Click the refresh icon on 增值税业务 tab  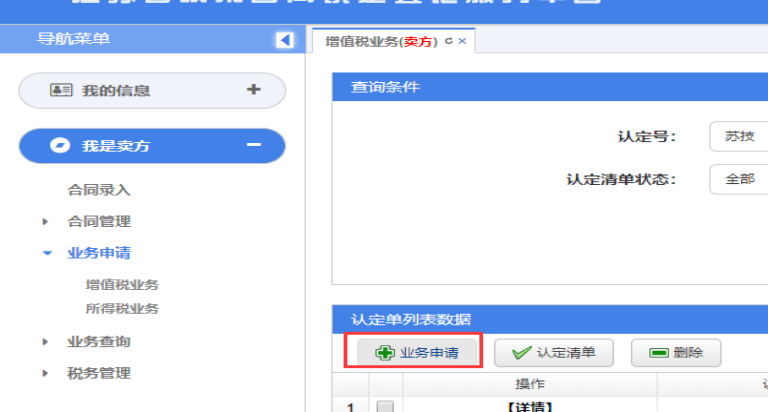(448, 41)
